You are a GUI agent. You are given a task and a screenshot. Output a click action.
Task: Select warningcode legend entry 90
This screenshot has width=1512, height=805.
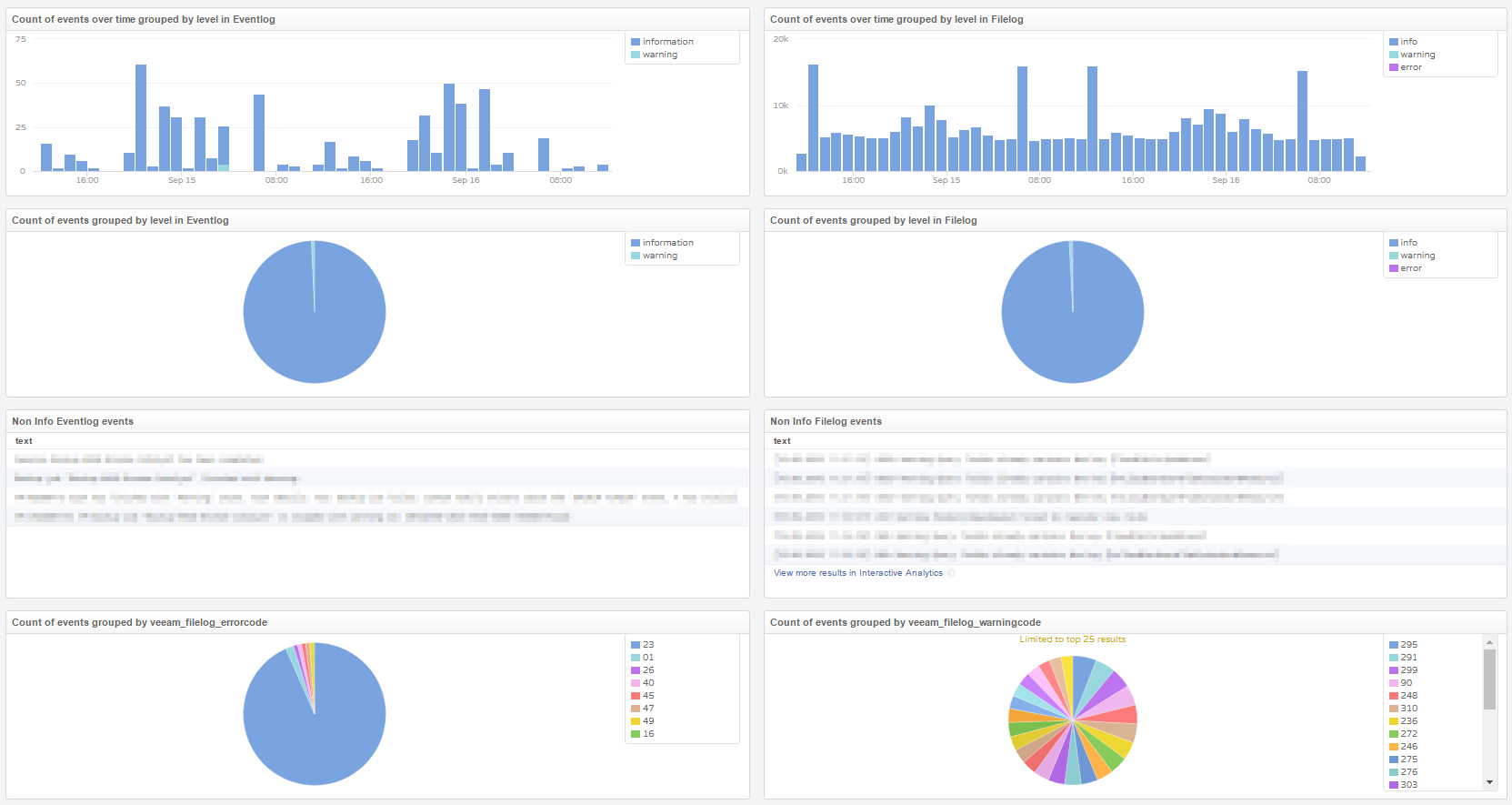pyautogui.click(x=1401, y=683)
